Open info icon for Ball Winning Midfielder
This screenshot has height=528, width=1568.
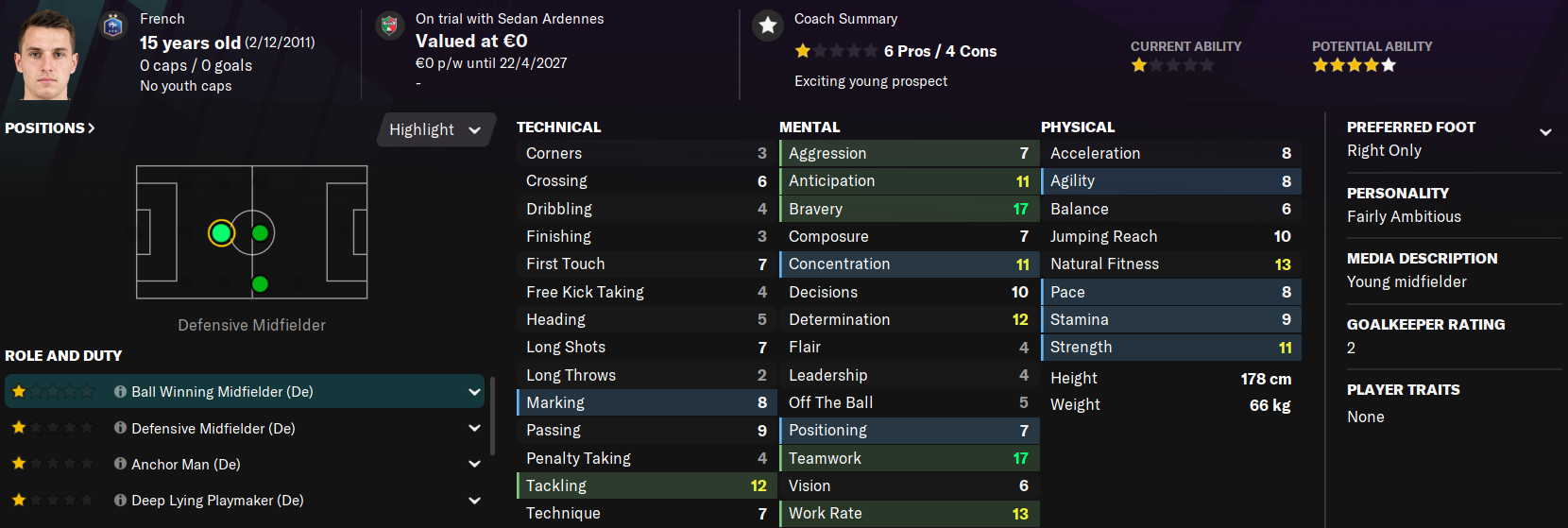pos(120,391)
